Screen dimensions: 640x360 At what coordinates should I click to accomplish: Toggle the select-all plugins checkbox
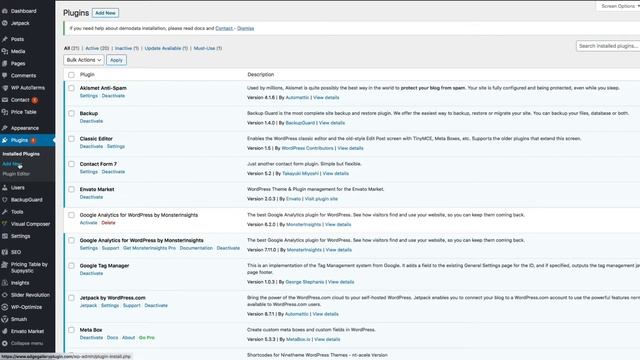[x=71, y=75]
